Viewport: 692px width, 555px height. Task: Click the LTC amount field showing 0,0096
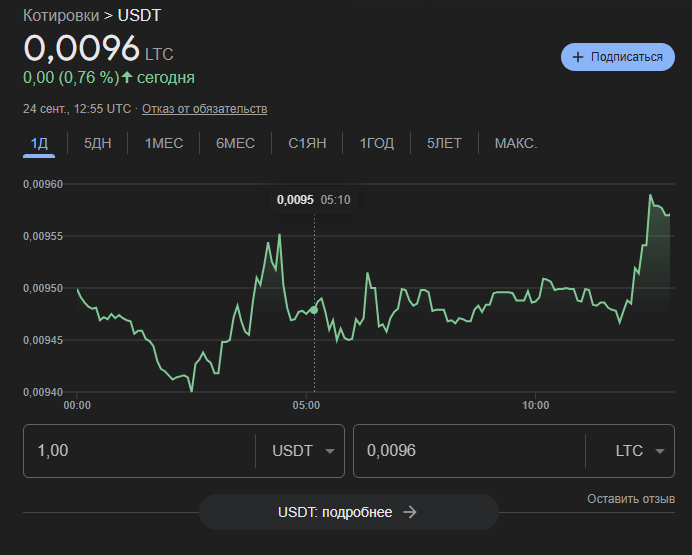point(470,450)
